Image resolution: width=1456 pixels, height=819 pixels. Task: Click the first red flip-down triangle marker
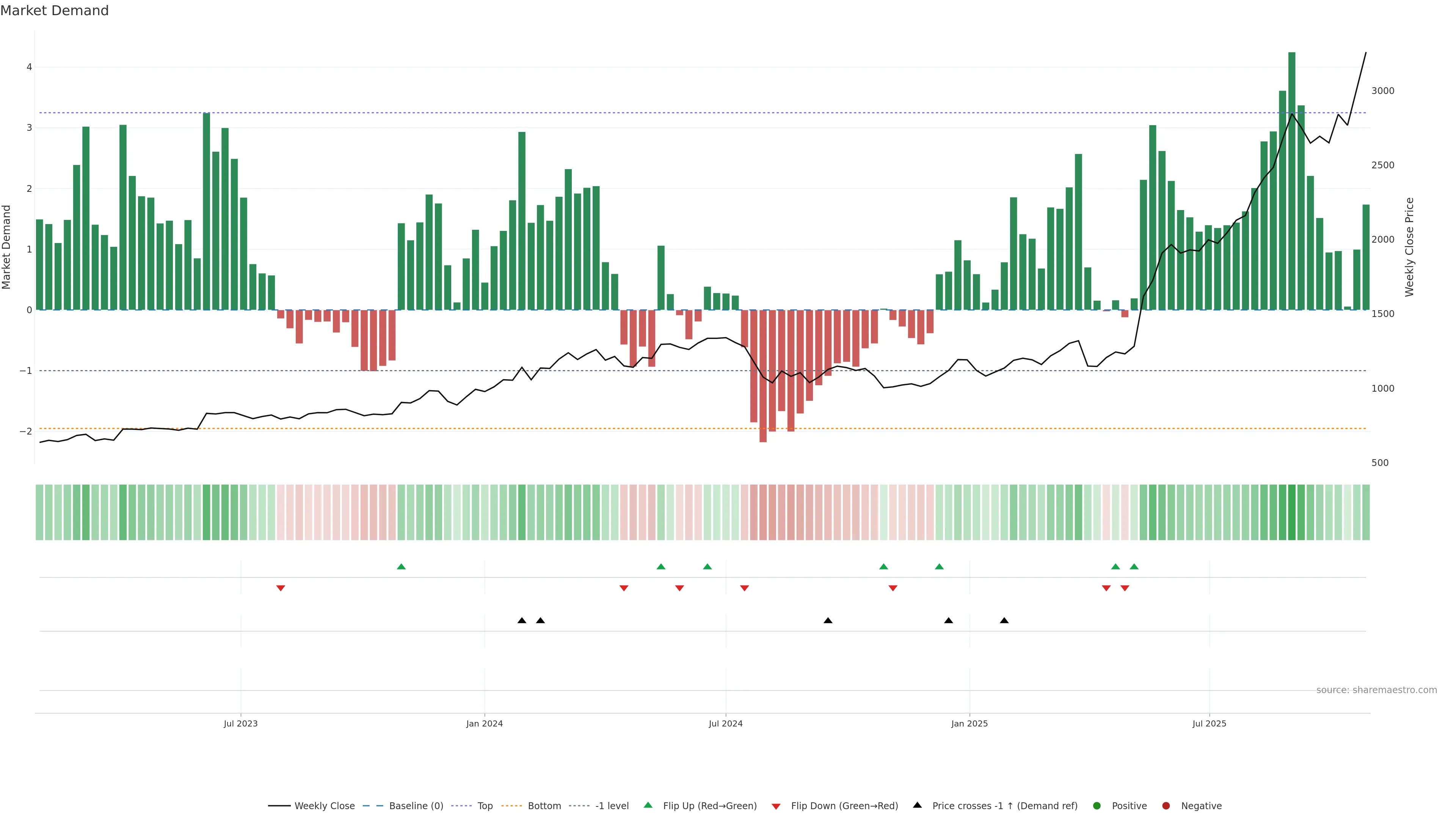coord(280,588)
